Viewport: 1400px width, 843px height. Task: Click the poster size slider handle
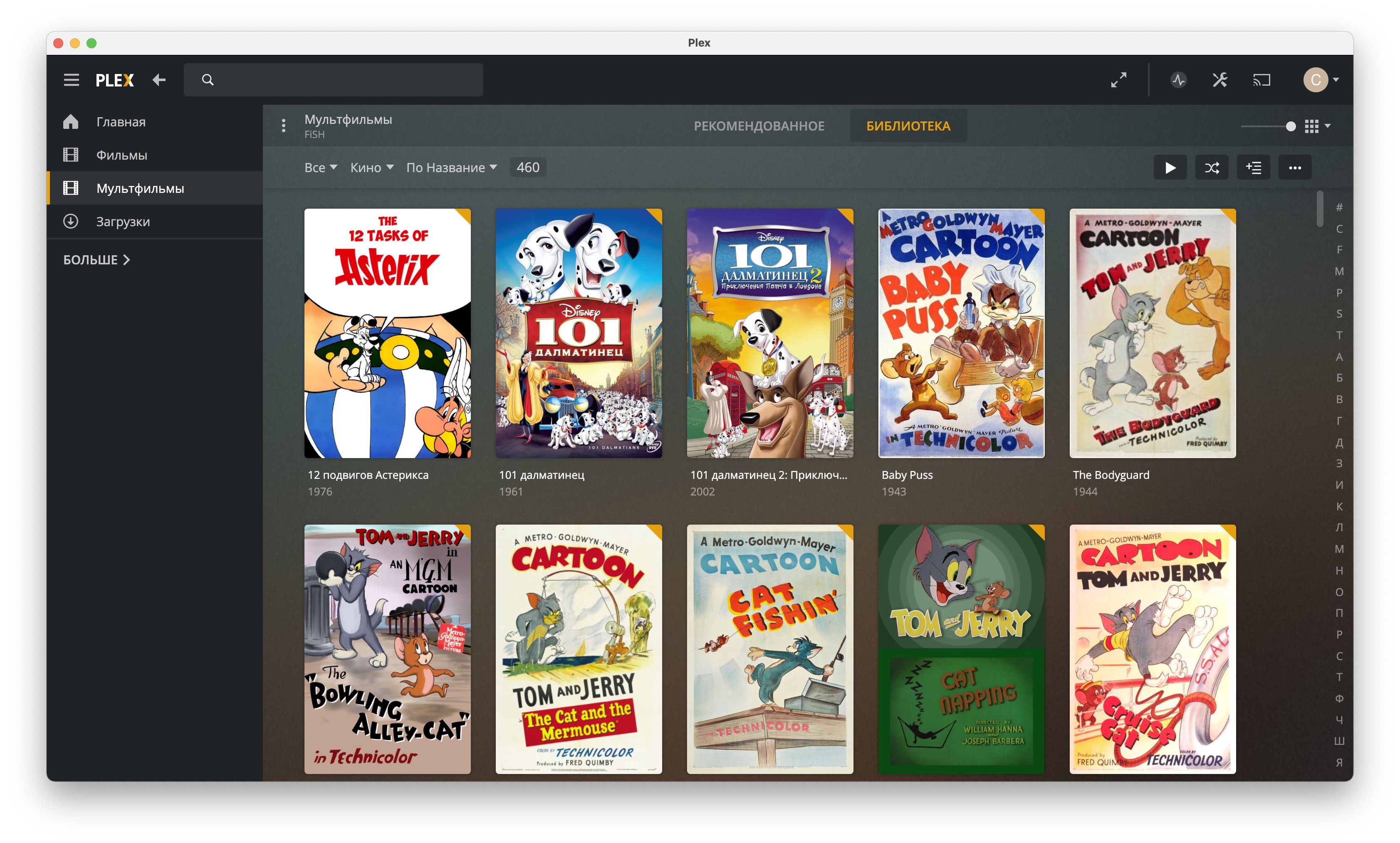click(1290, 126)
